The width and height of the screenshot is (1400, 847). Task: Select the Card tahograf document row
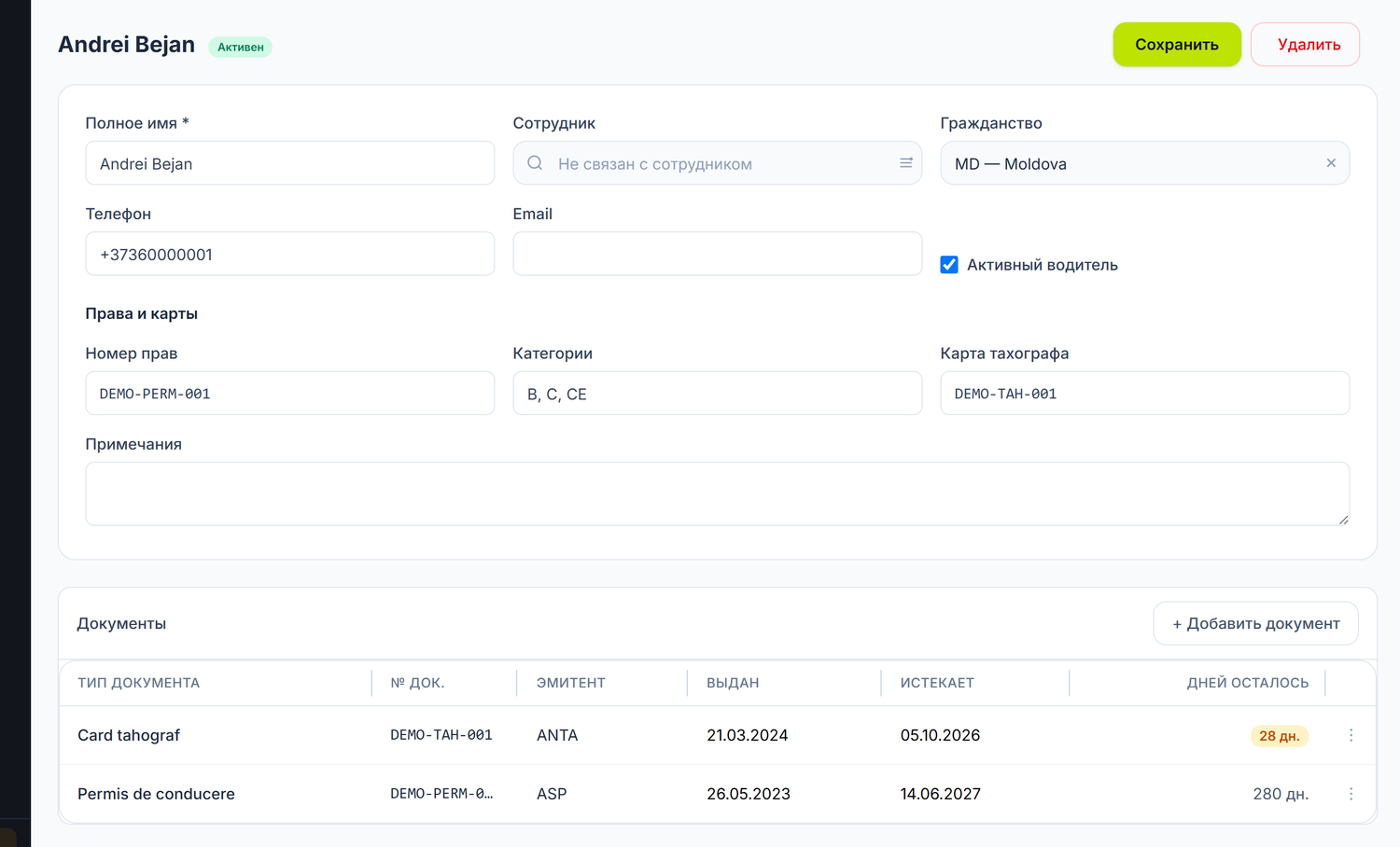point(717,735)
